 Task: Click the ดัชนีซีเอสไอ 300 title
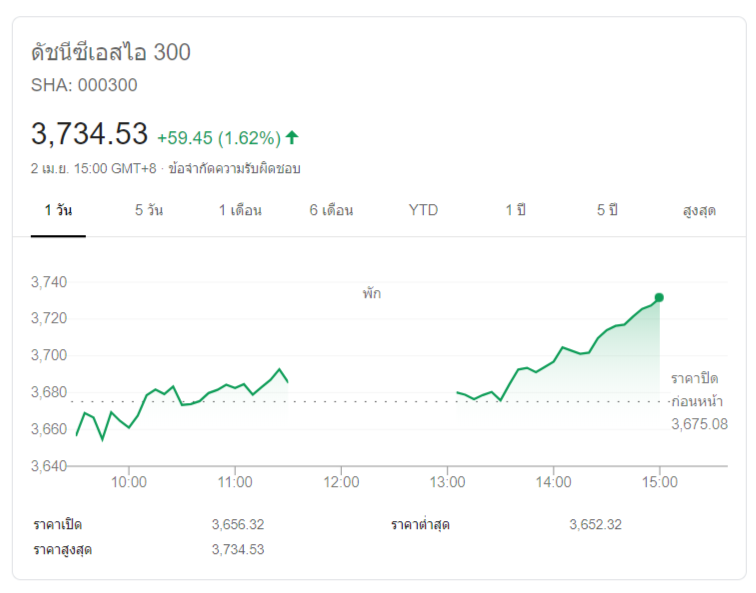pyautogui.click(x=111, y=52)
